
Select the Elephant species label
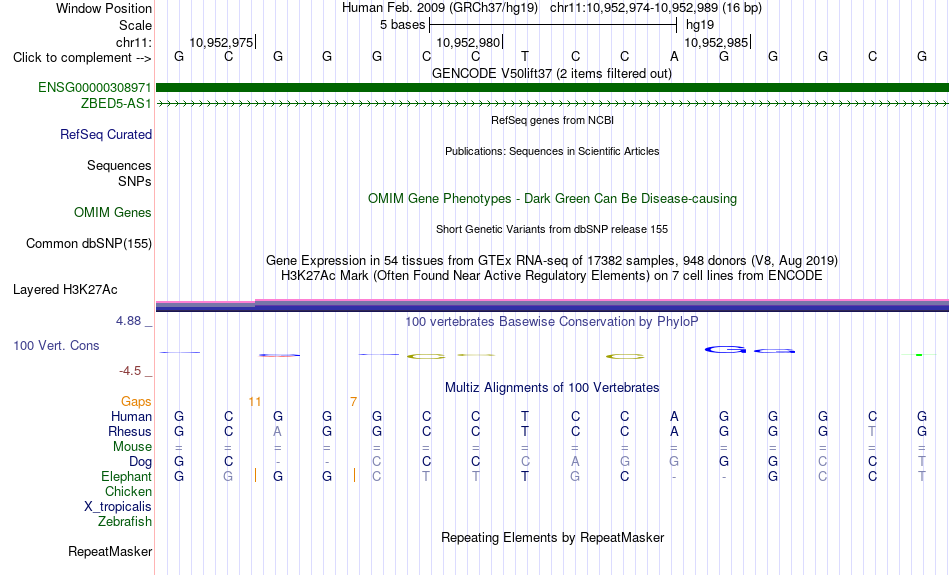coord(127,477)
